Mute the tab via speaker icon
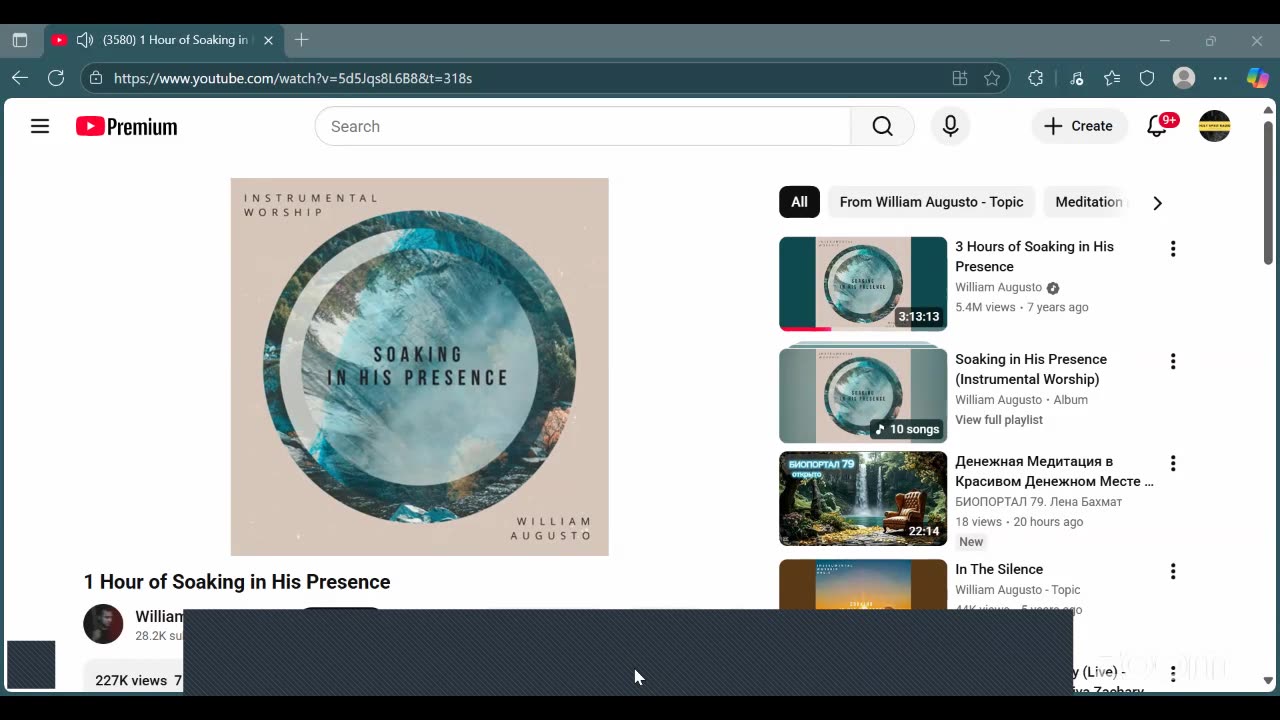Image resolution: width=1280 pixels, height=720 pixels. pos(85,40)
